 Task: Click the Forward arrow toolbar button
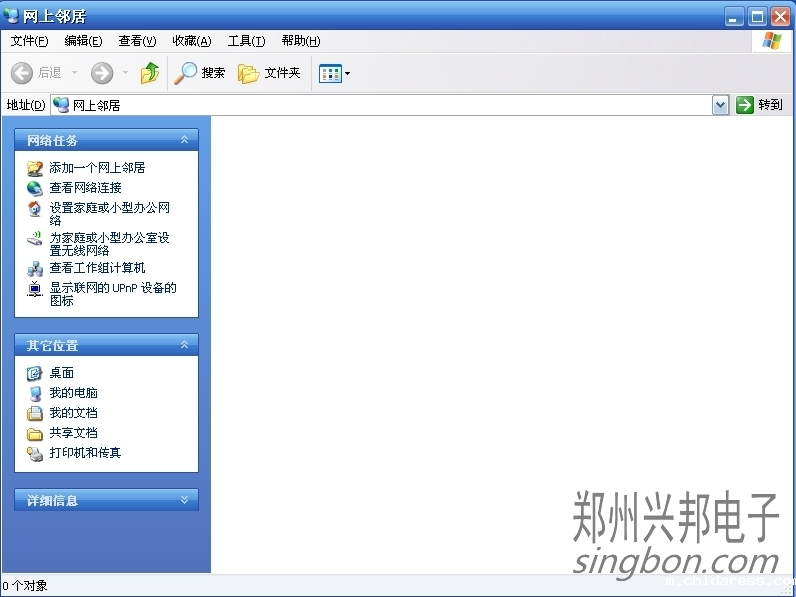point(102,73)
